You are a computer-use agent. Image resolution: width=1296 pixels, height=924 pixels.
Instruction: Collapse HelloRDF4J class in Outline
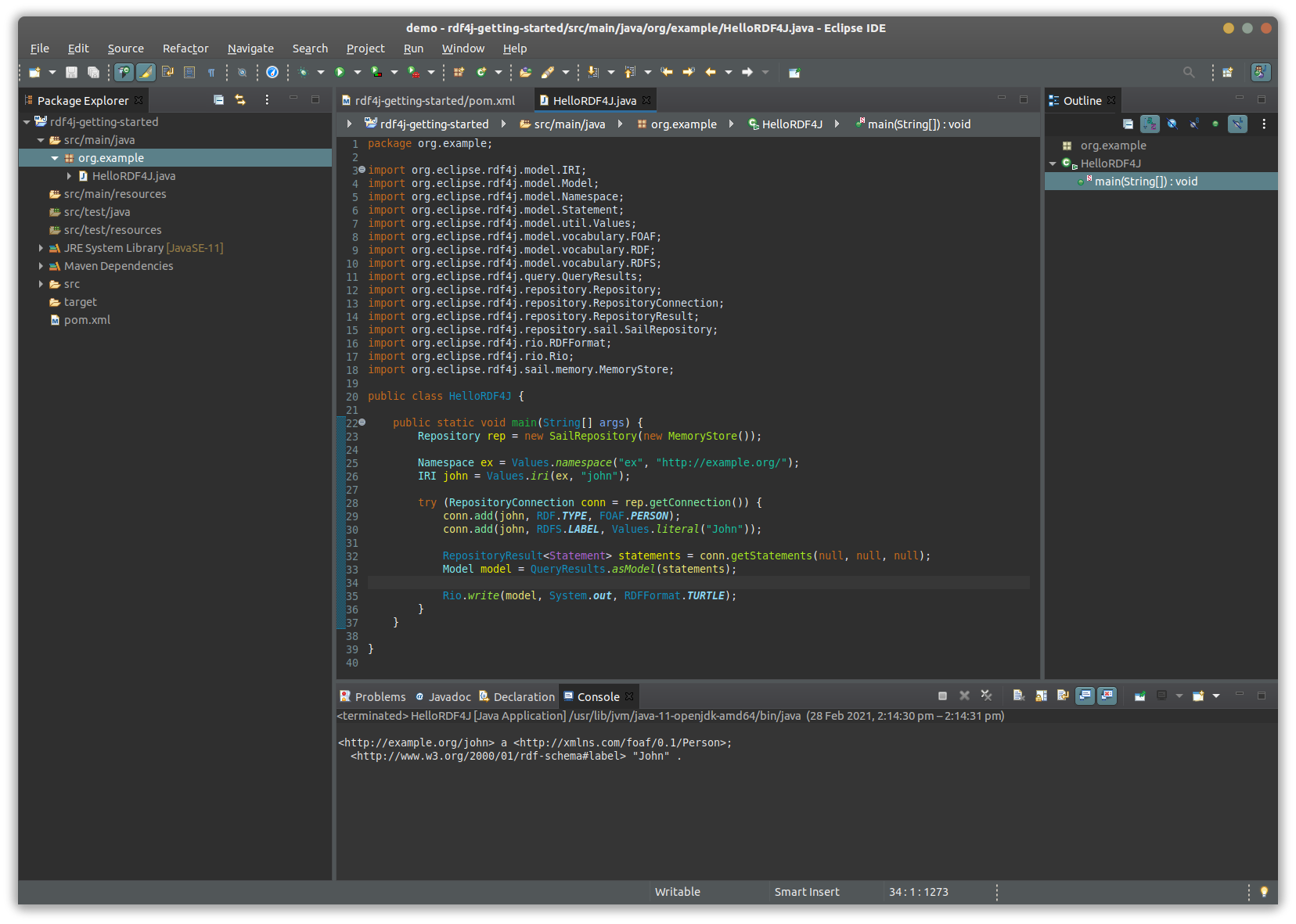tap(1053, 164)
